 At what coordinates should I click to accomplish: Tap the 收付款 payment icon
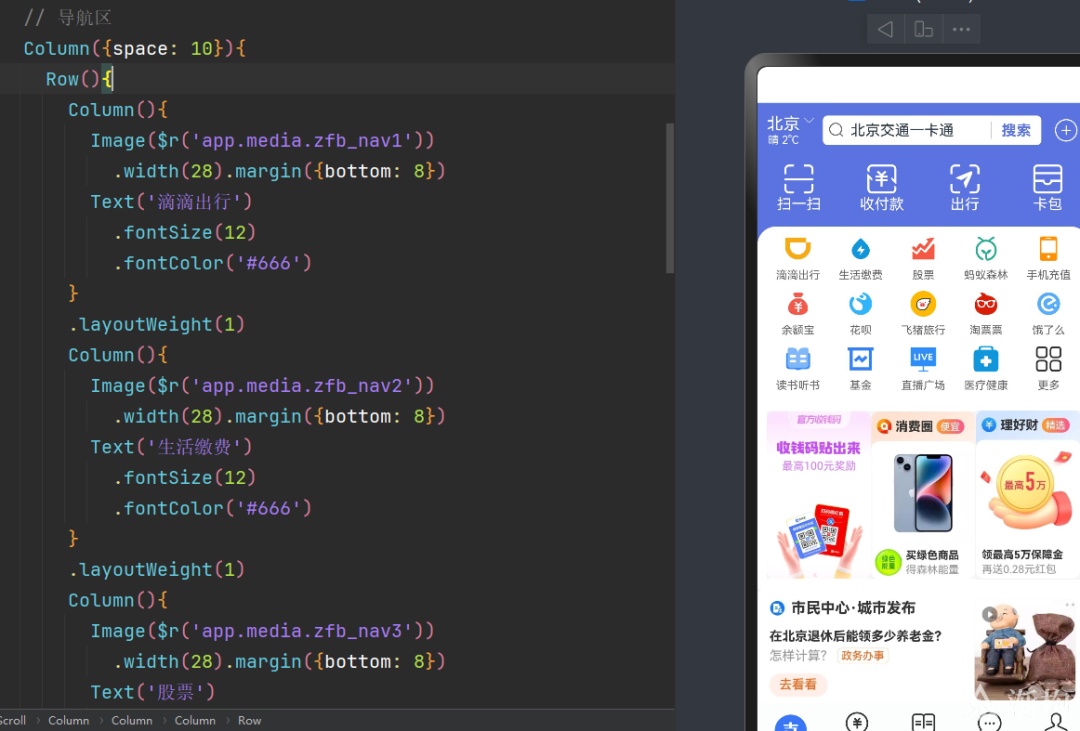coord(882,178)
